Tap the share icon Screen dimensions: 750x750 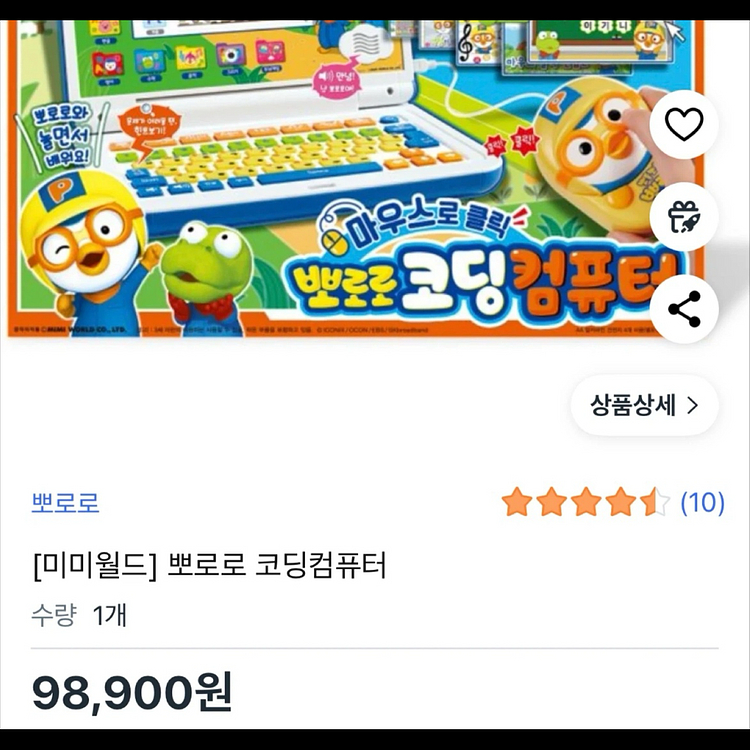(684, 309)
